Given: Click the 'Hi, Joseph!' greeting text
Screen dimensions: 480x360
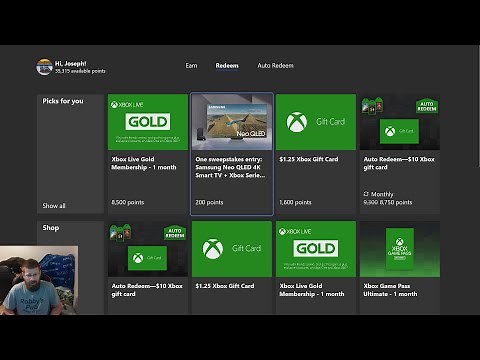Looking at the screenshot, I should (x=71, y=63).
